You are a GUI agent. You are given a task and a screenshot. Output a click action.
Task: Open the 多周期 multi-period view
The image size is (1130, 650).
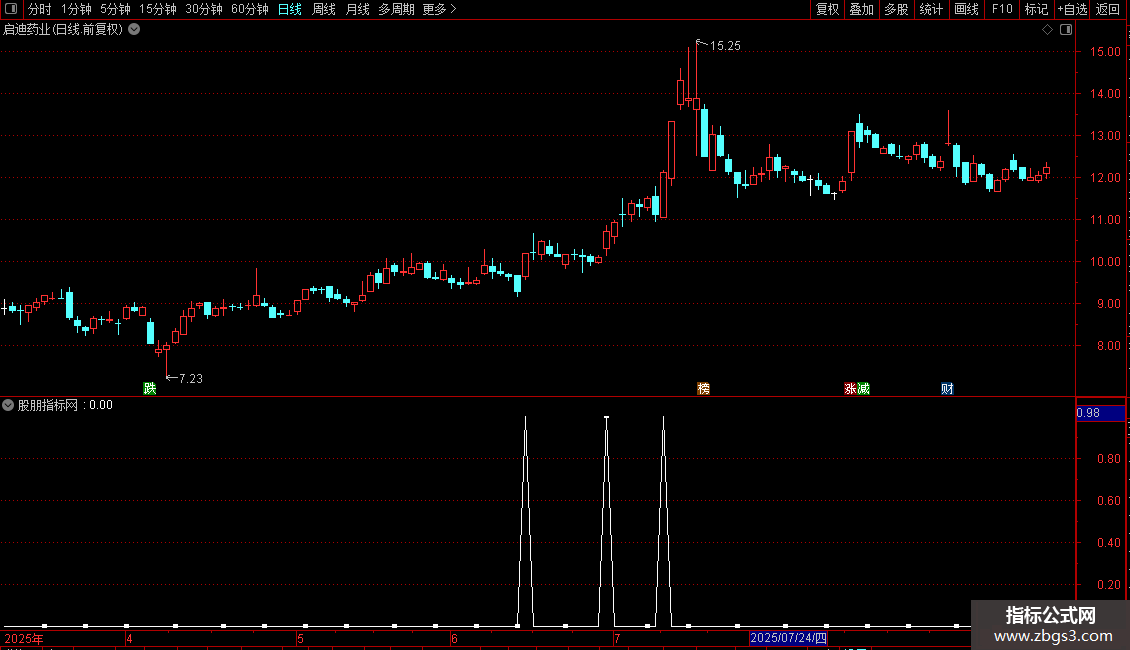pos(396,9)
